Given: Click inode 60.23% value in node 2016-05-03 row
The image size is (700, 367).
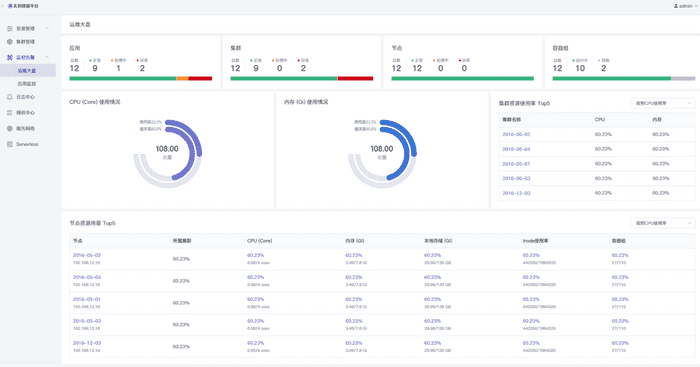Looking at the screenshot, I should [531, 321].
